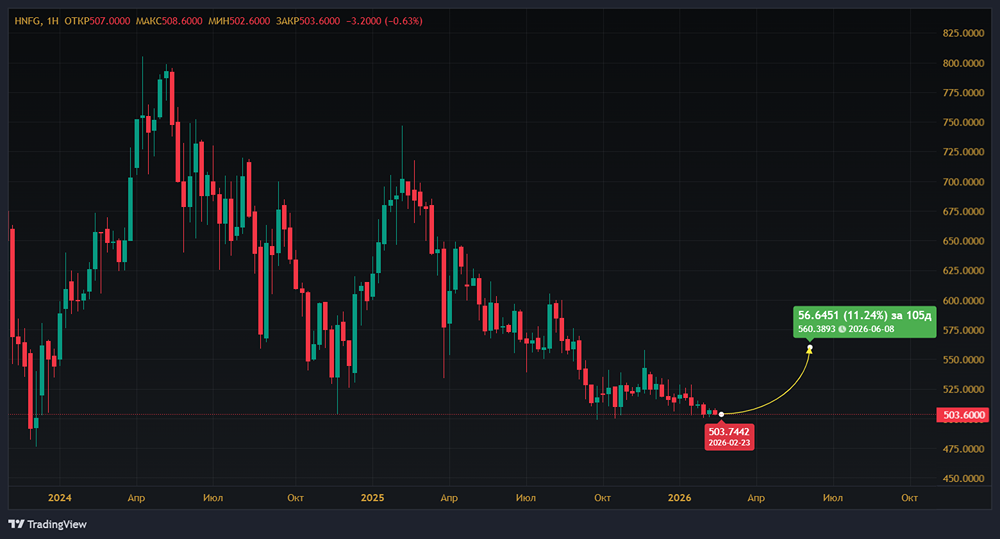1000x539 pixels.
Task: Click the 2026-02-23 date on red label
Action: [729, 443]
